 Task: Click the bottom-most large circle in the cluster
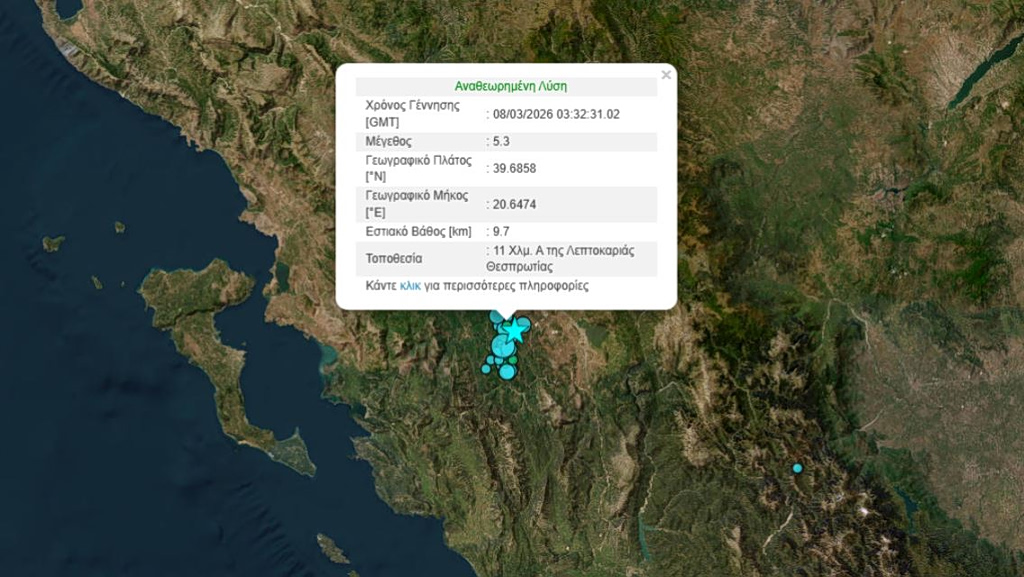pos(507,372)
